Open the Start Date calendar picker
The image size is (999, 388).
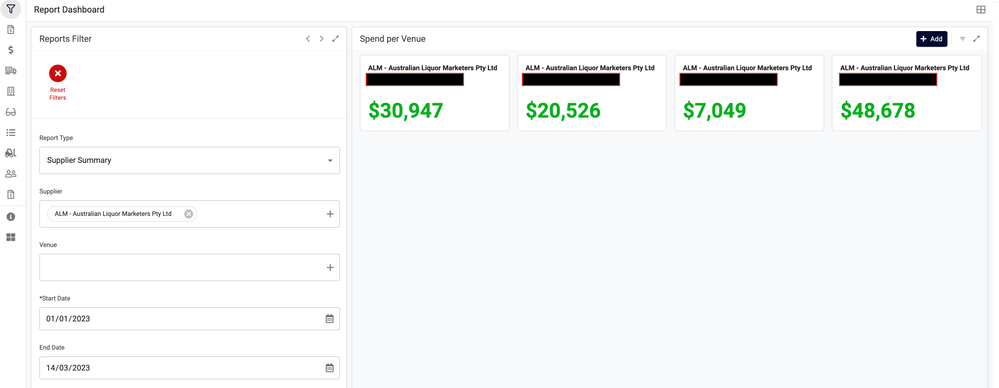(329, 319)
